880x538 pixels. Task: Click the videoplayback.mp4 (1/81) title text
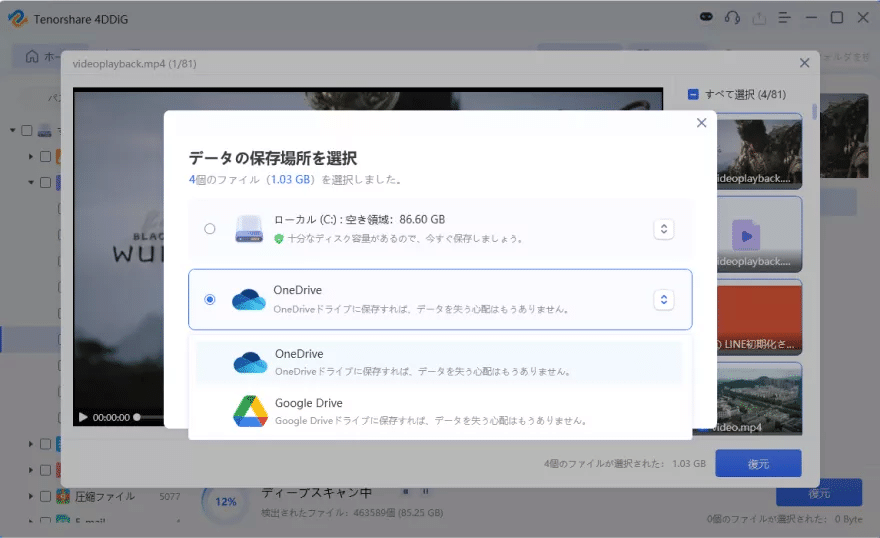(135, 63)
